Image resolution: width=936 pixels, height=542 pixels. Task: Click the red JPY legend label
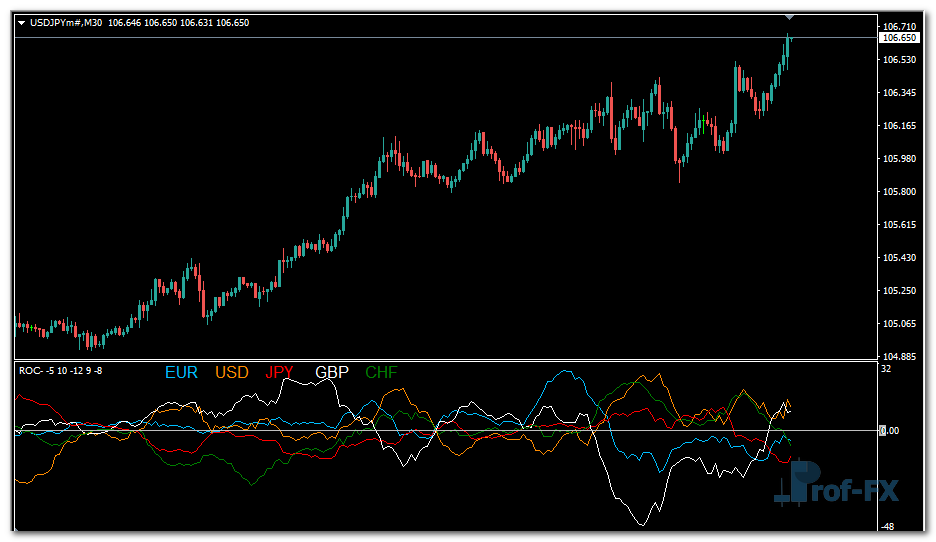(x=280, y=372)
